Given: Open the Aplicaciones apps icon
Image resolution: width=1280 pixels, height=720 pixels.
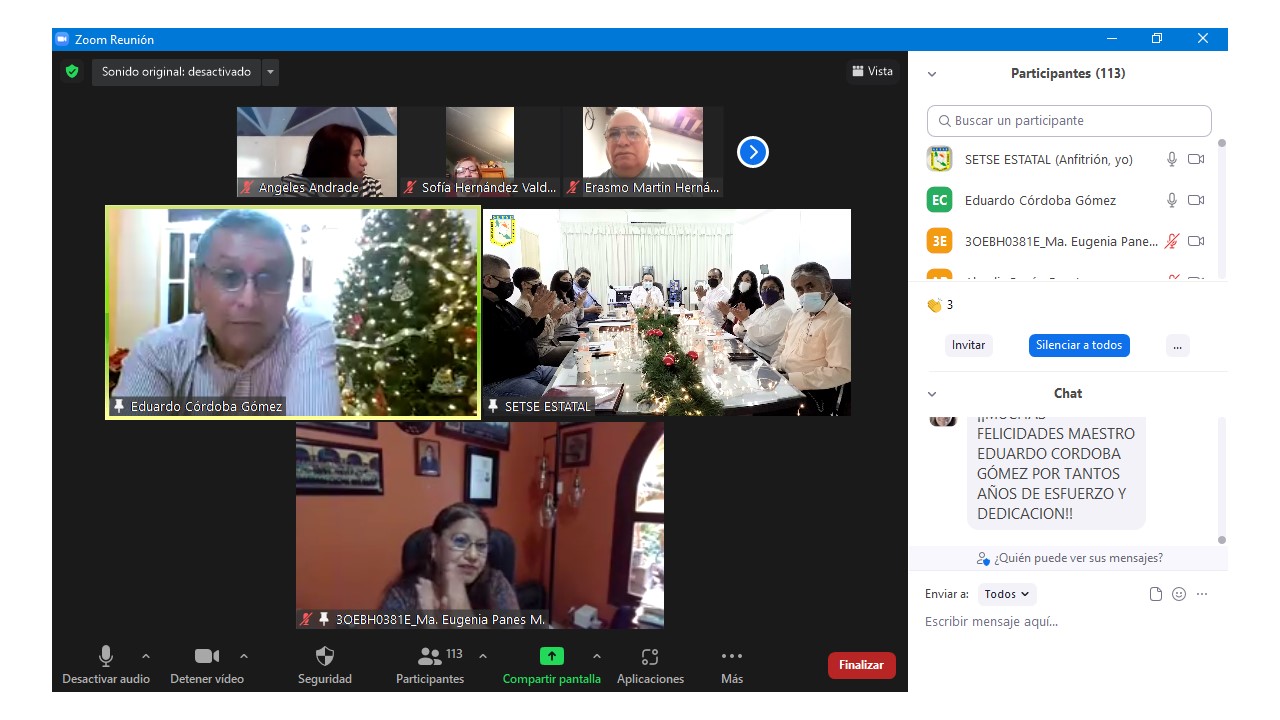Looking at the screenshot, I should point(650,657).
